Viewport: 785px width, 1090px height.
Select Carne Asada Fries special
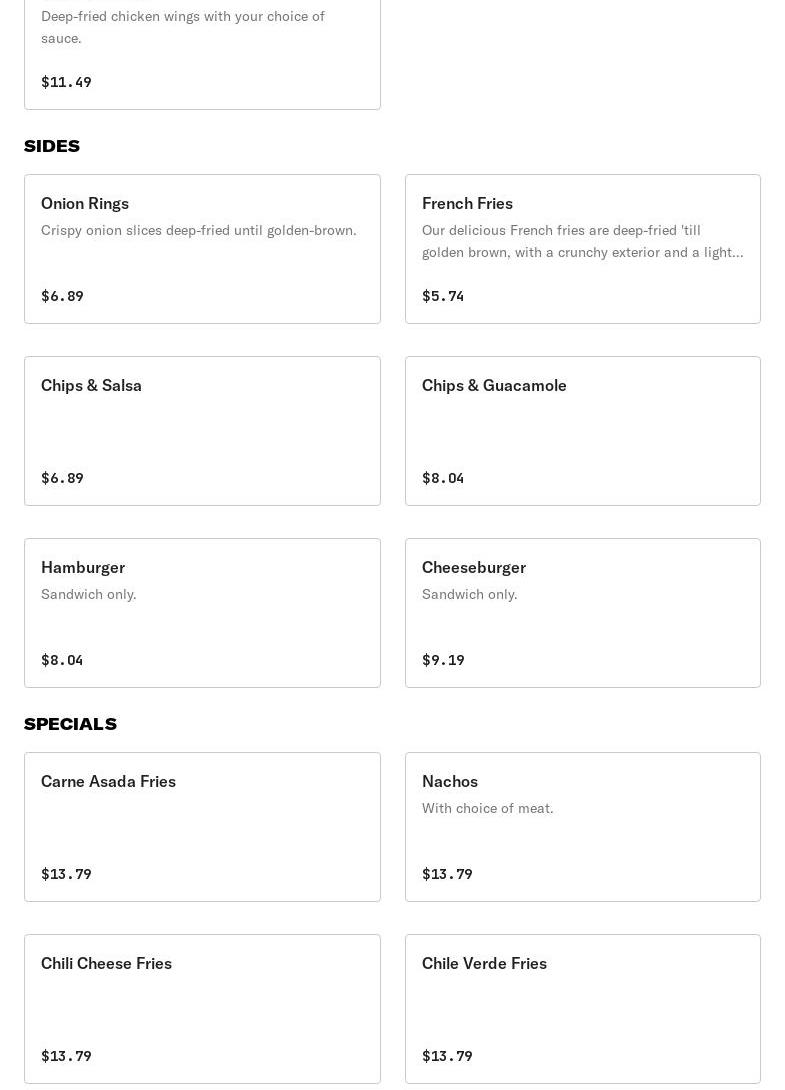point(202,827)
